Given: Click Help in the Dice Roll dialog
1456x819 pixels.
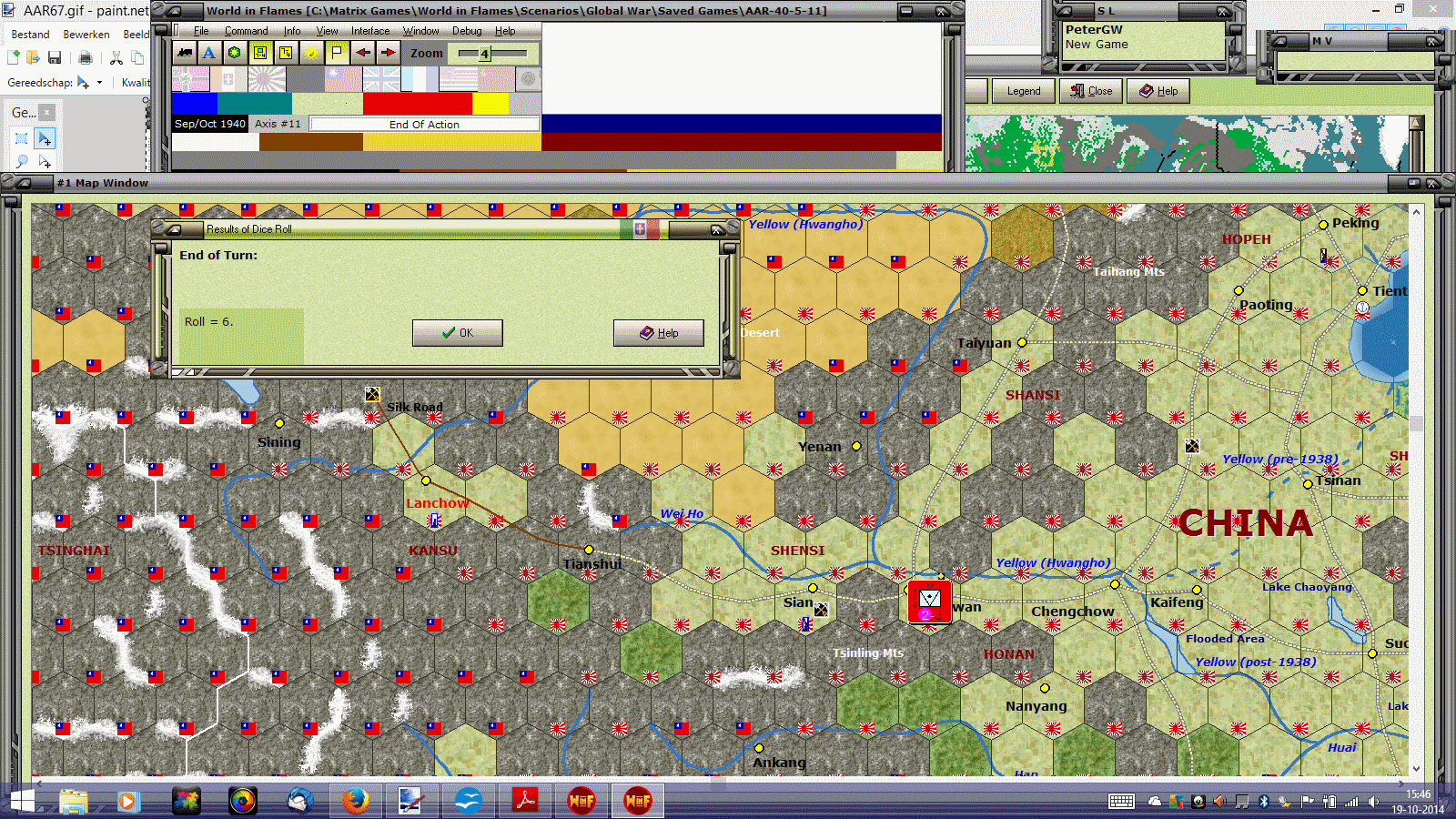Looking at the screenshot, I should click(659, 333).
